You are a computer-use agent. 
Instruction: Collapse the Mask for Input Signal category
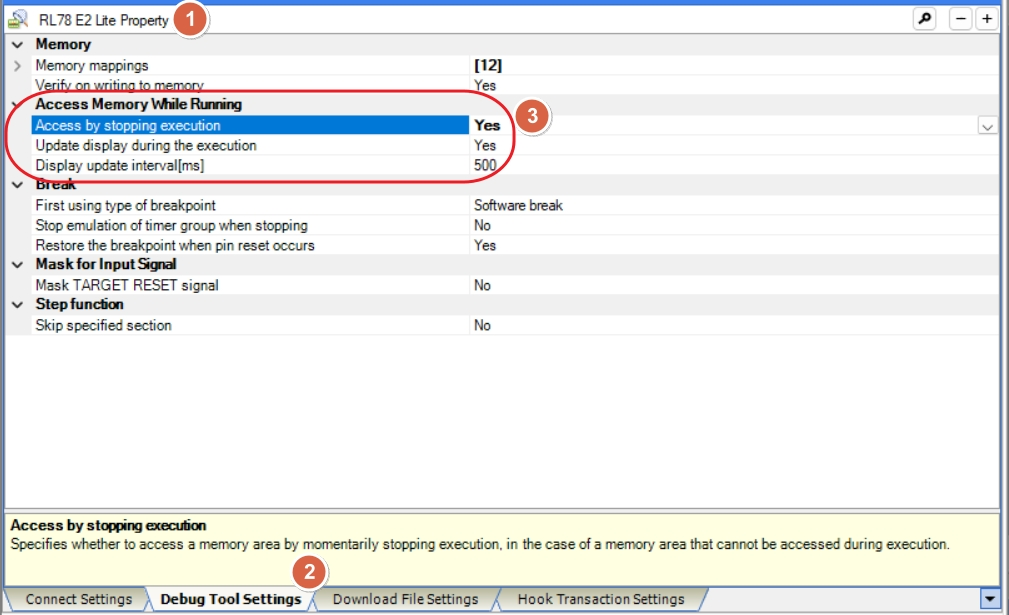tap(17, 265)
